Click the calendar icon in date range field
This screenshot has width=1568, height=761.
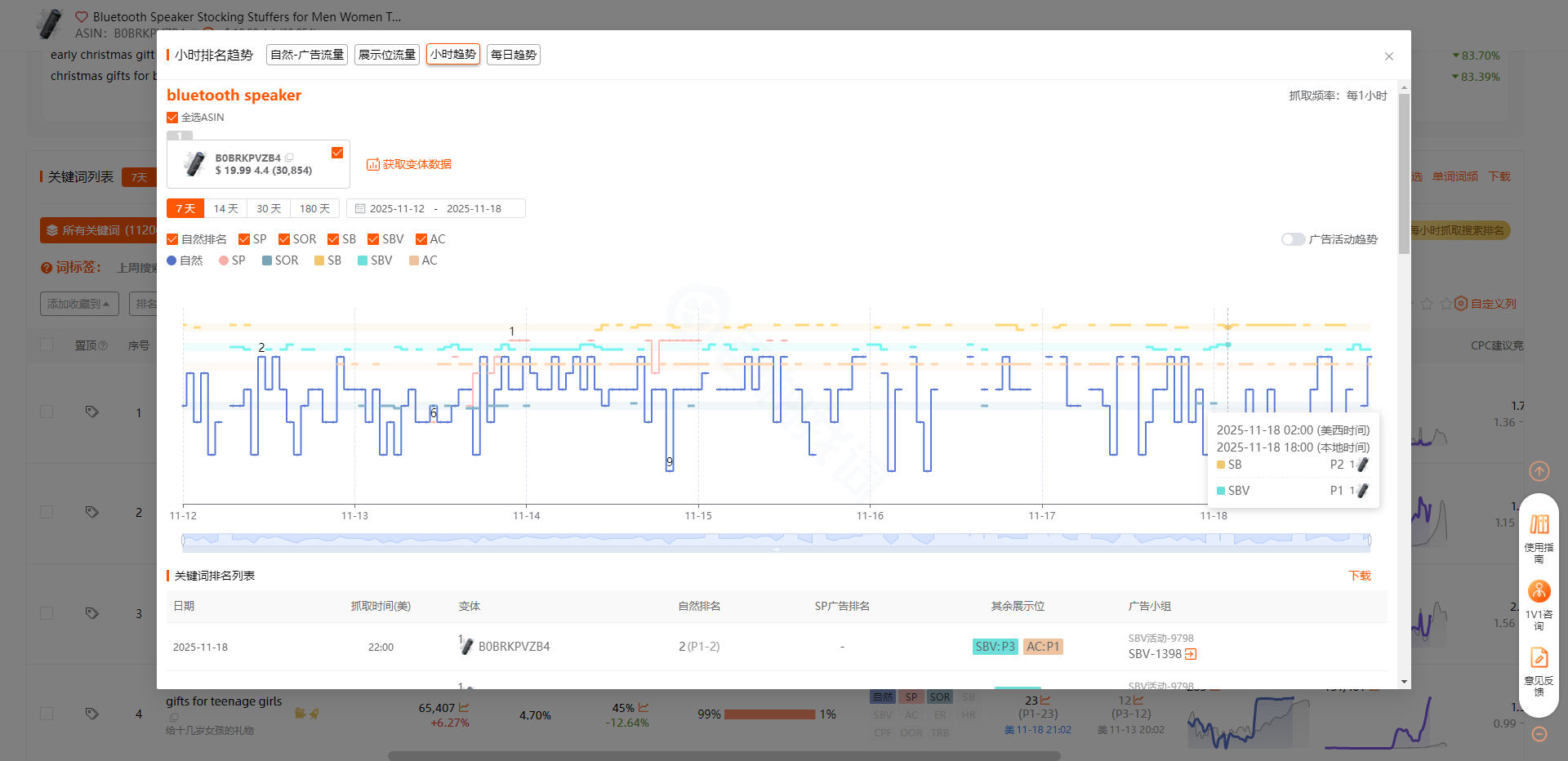360,209
